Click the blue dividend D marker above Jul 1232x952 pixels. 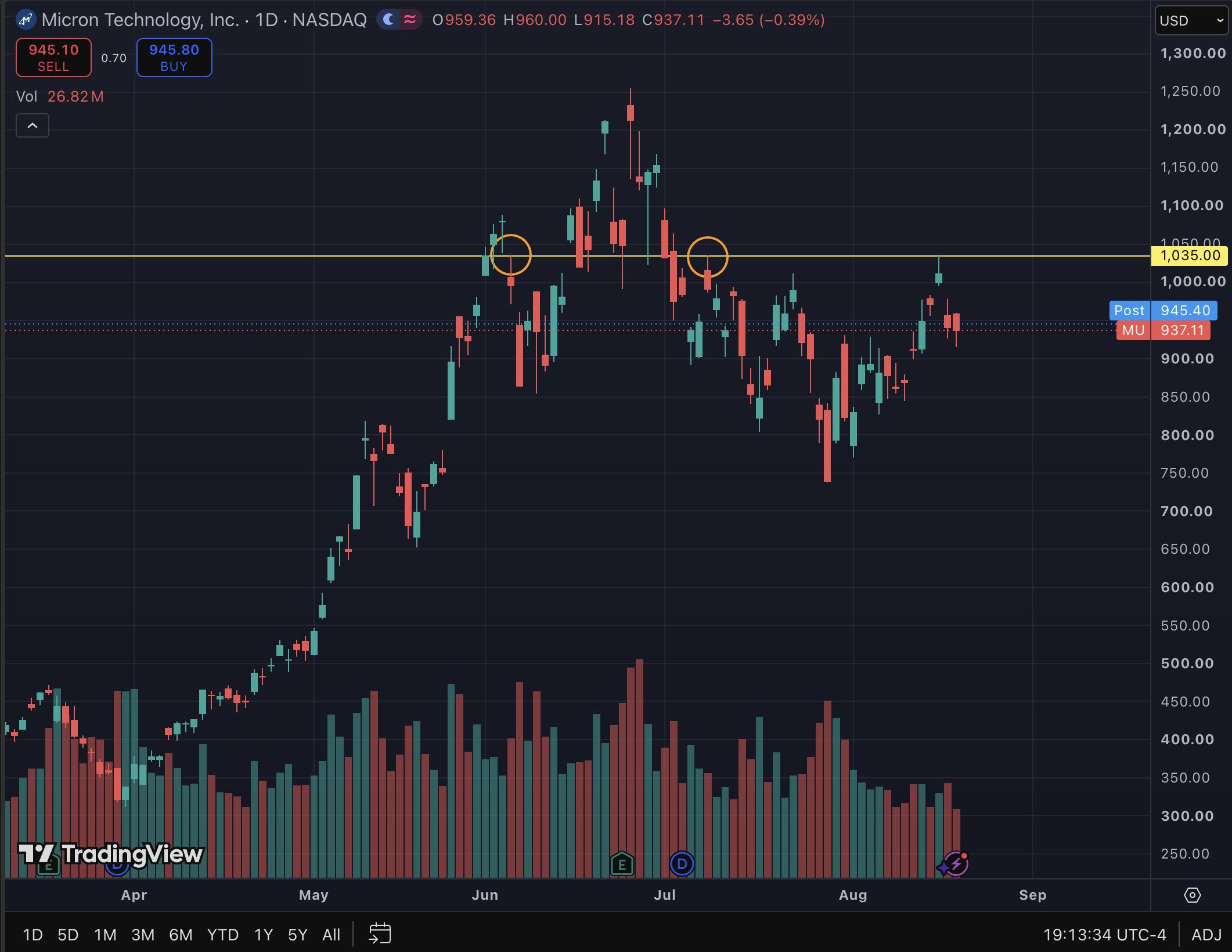click(682, 864)
